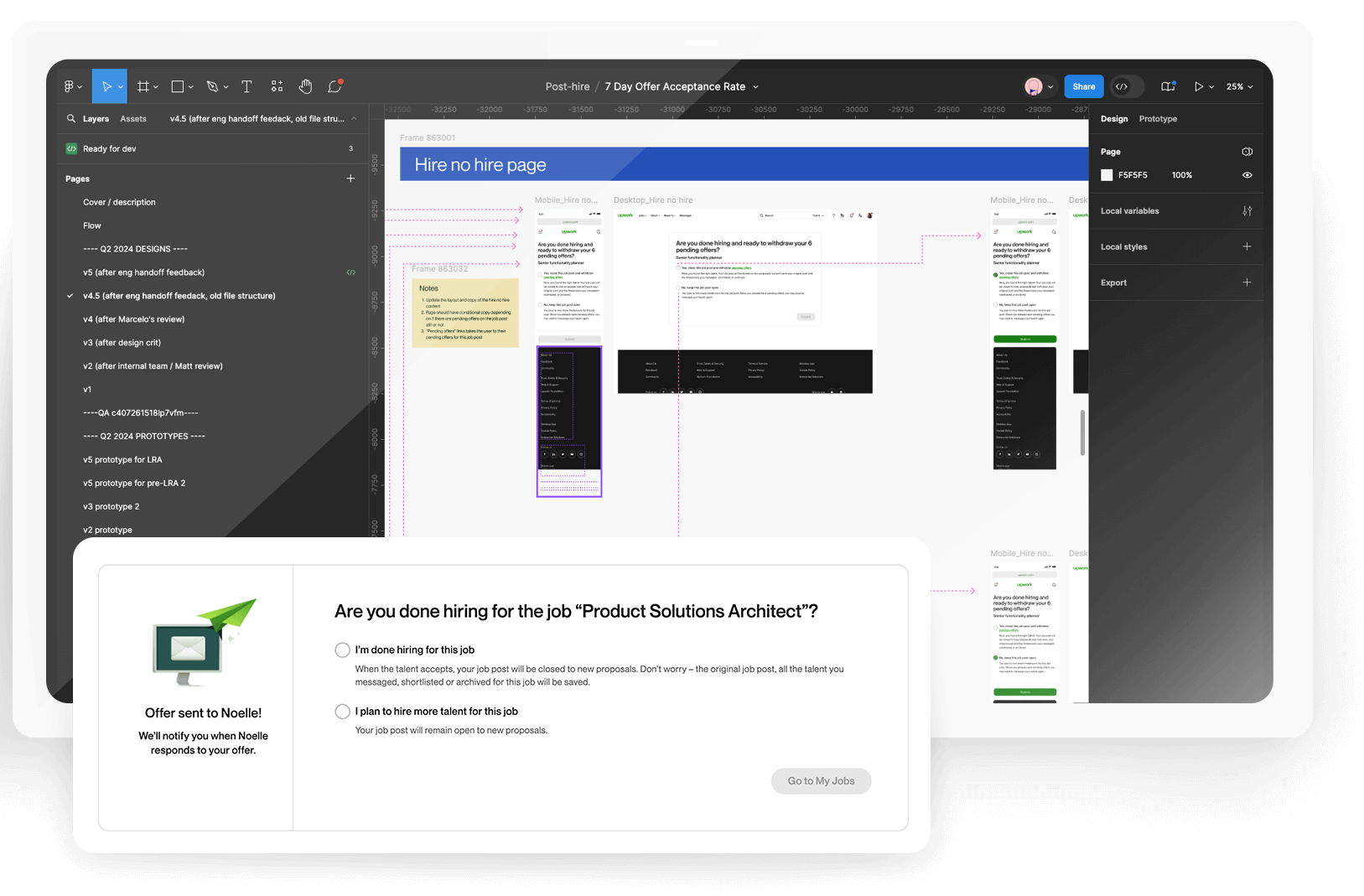
Task: Click the Go to My Jobs button
Action: (821, 781)
